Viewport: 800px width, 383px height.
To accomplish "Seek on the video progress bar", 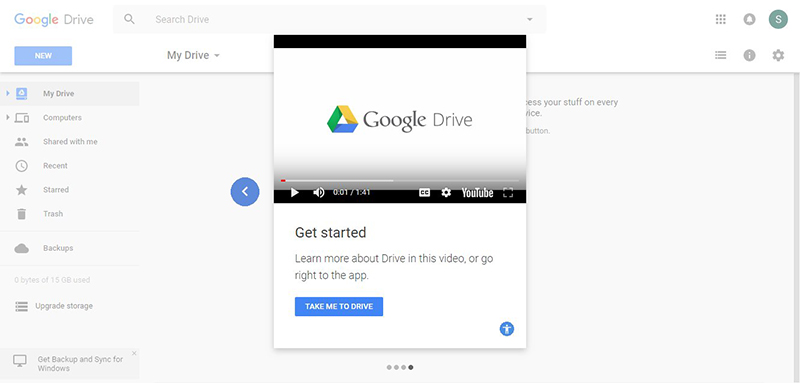I will (399, 181).
